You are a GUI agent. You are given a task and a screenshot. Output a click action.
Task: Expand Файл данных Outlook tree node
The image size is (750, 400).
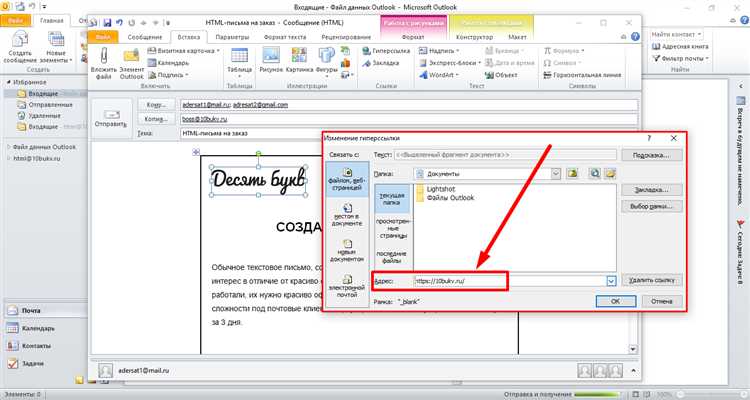9,147
